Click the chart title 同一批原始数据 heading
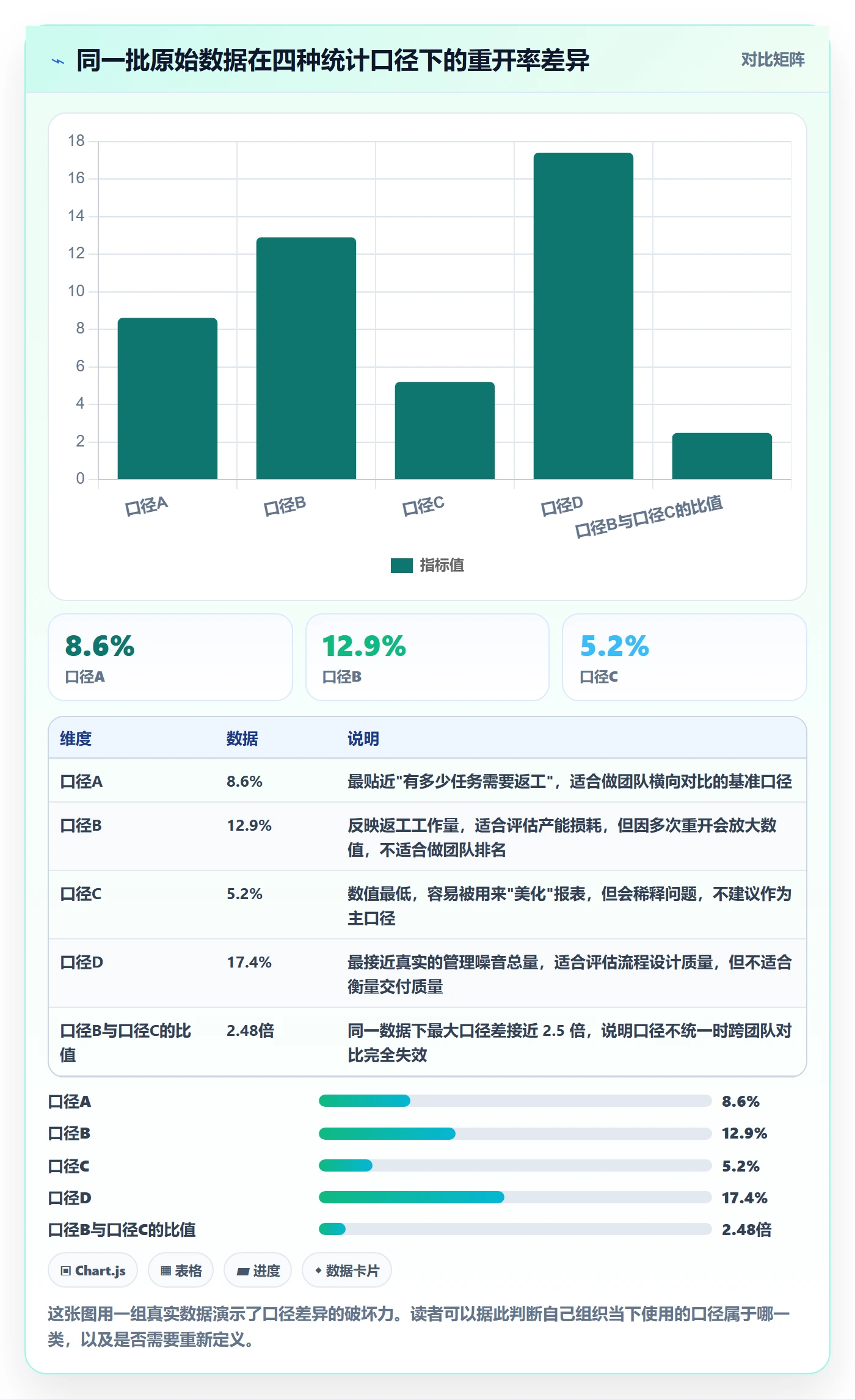This screenshot has height=1400, width=855. [x=333, y=60]
